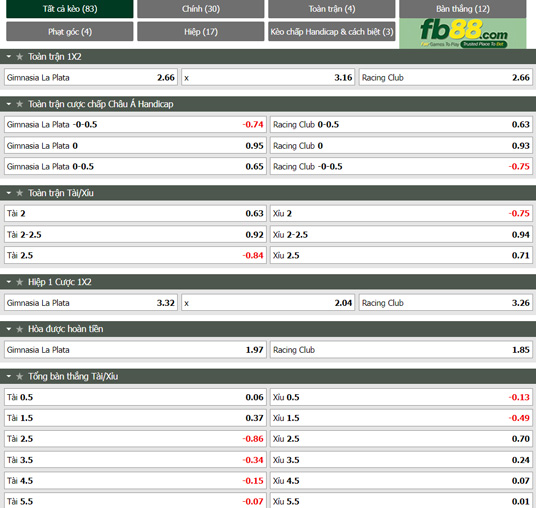Pick Xỉu 3.5 at 0.24
Image resolution: width=536 pixels, height=508 pixels.
coord(401,460)
